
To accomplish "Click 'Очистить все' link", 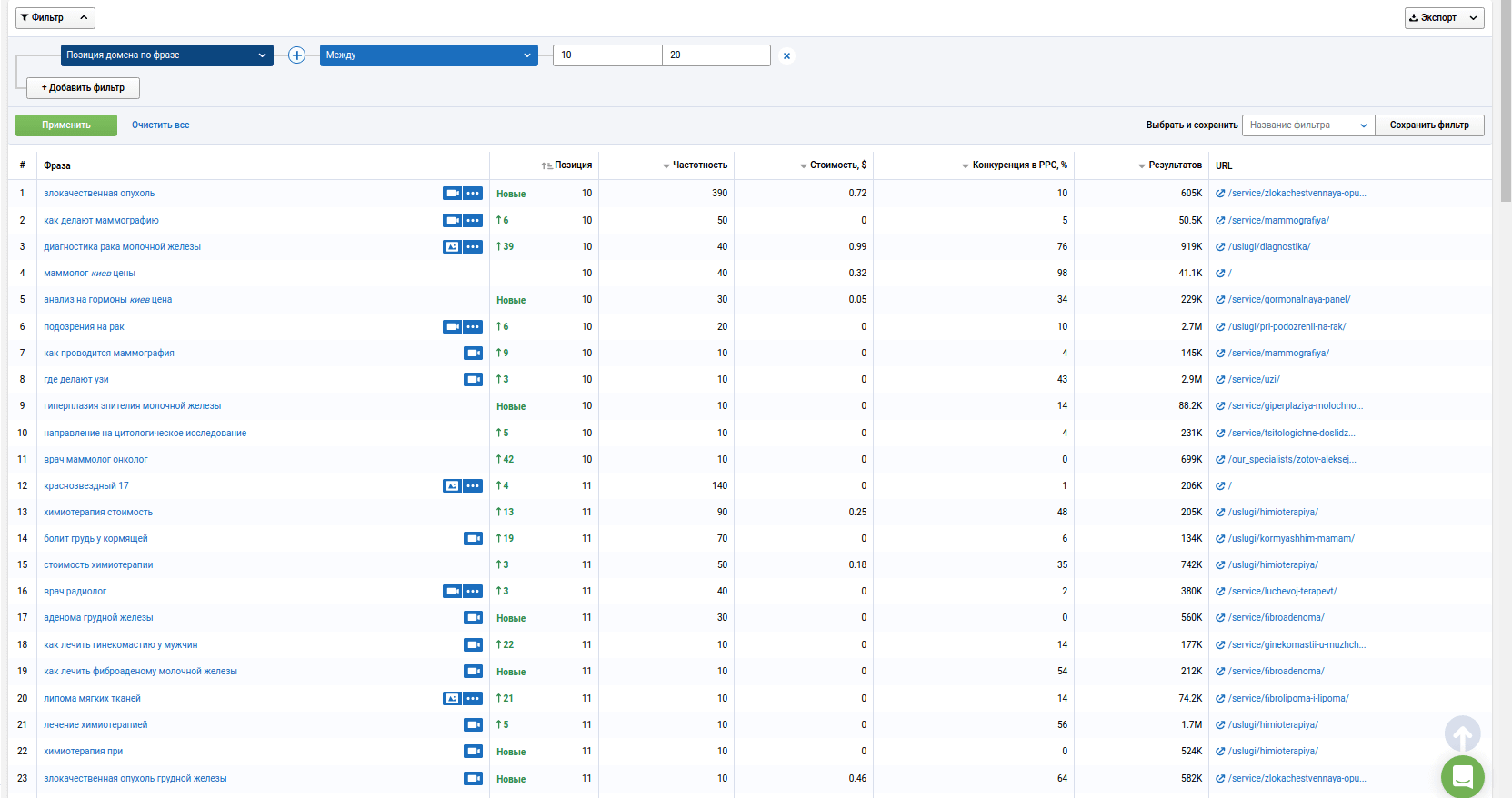I will pos(161,125).
